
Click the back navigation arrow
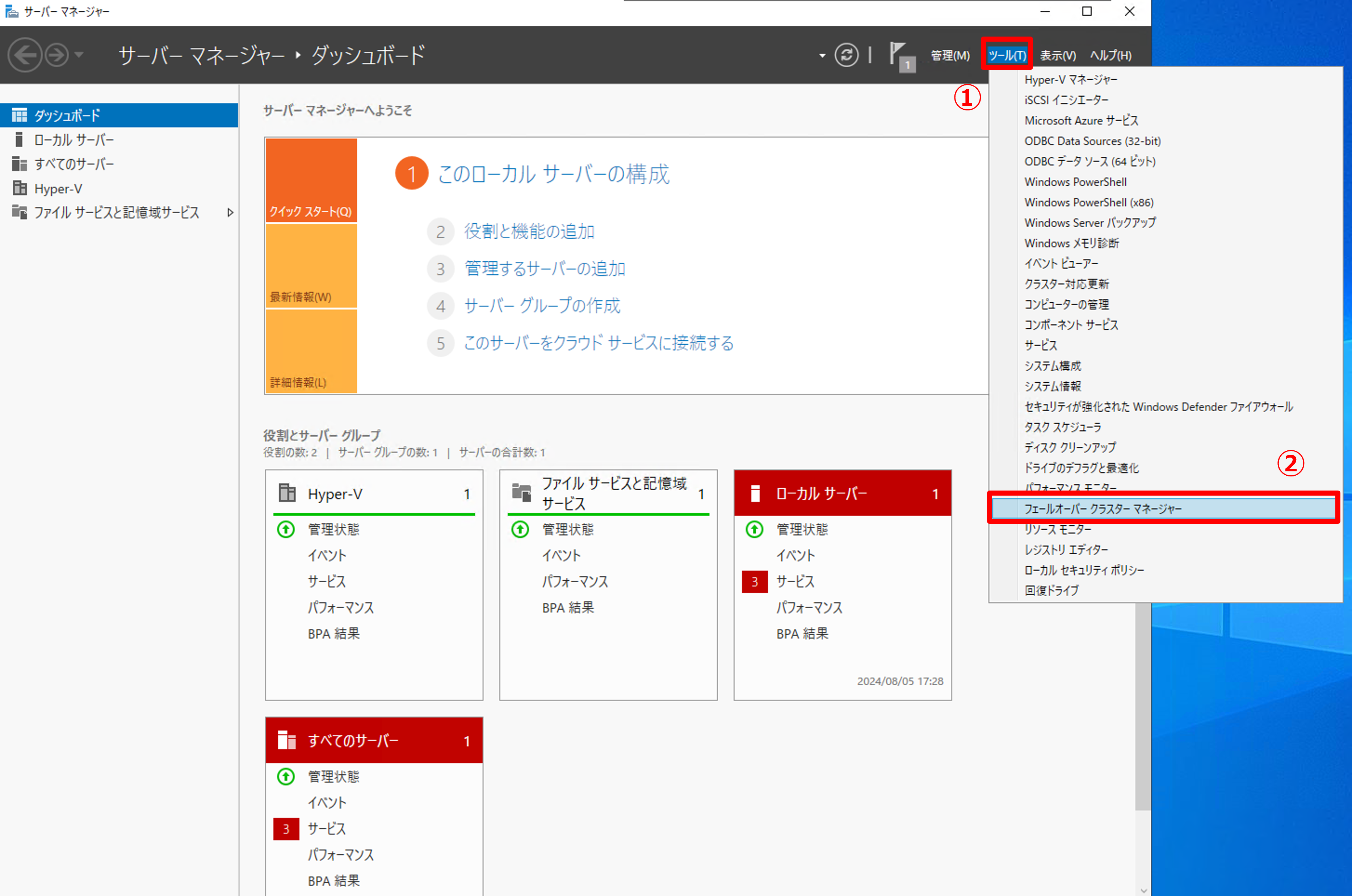point(25,55)
